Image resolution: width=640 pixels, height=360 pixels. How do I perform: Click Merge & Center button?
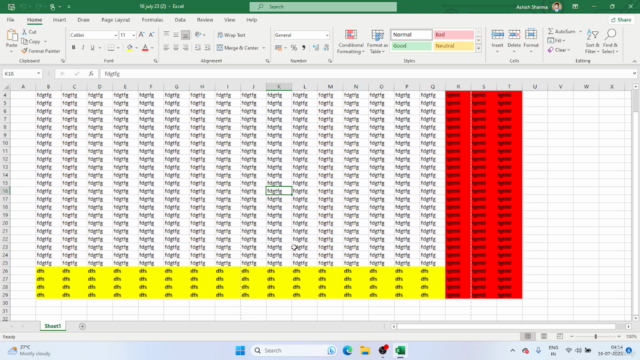(238, 48)
